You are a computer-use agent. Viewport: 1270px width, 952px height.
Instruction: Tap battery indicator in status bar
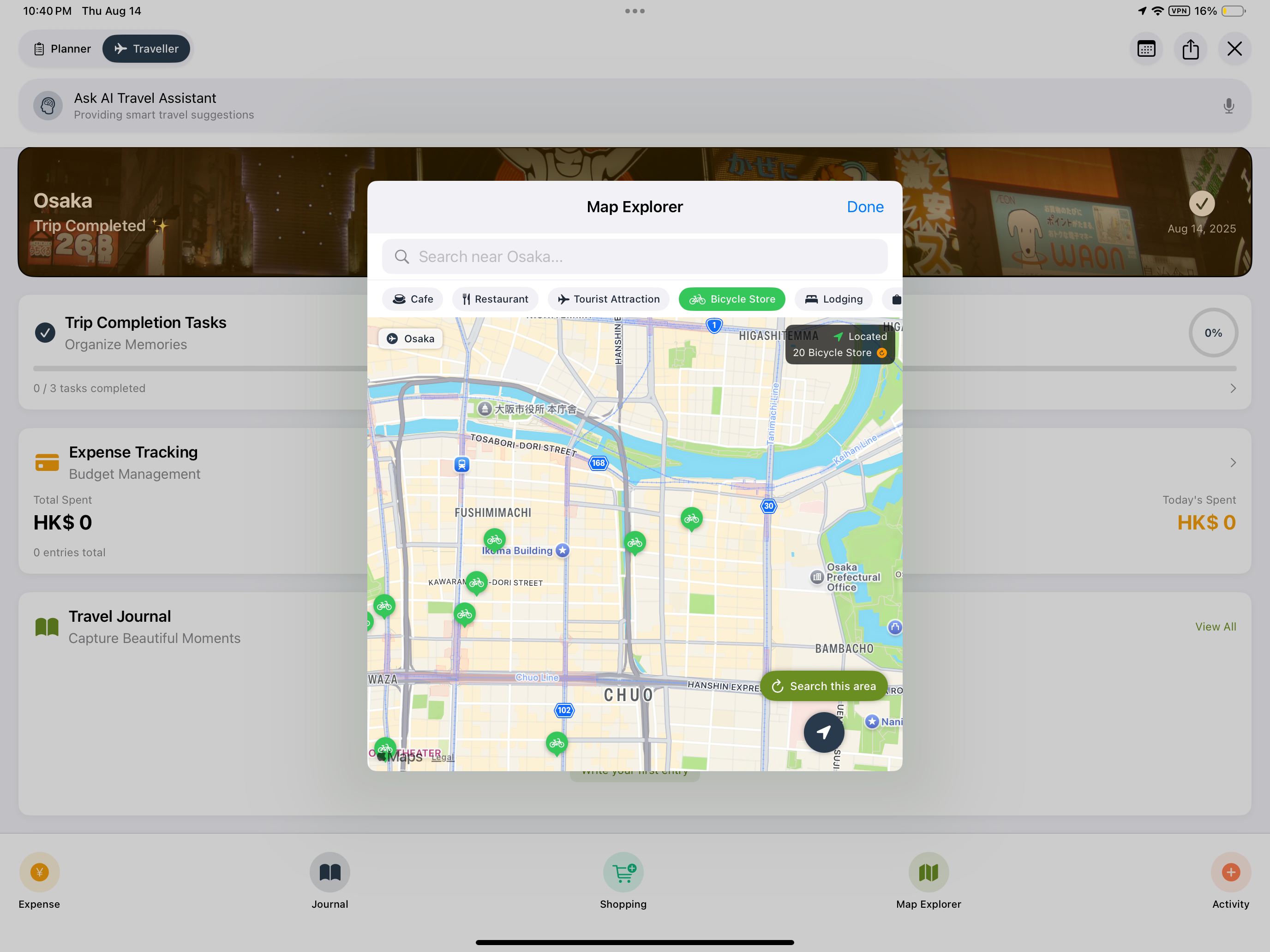click(1233, 11)
